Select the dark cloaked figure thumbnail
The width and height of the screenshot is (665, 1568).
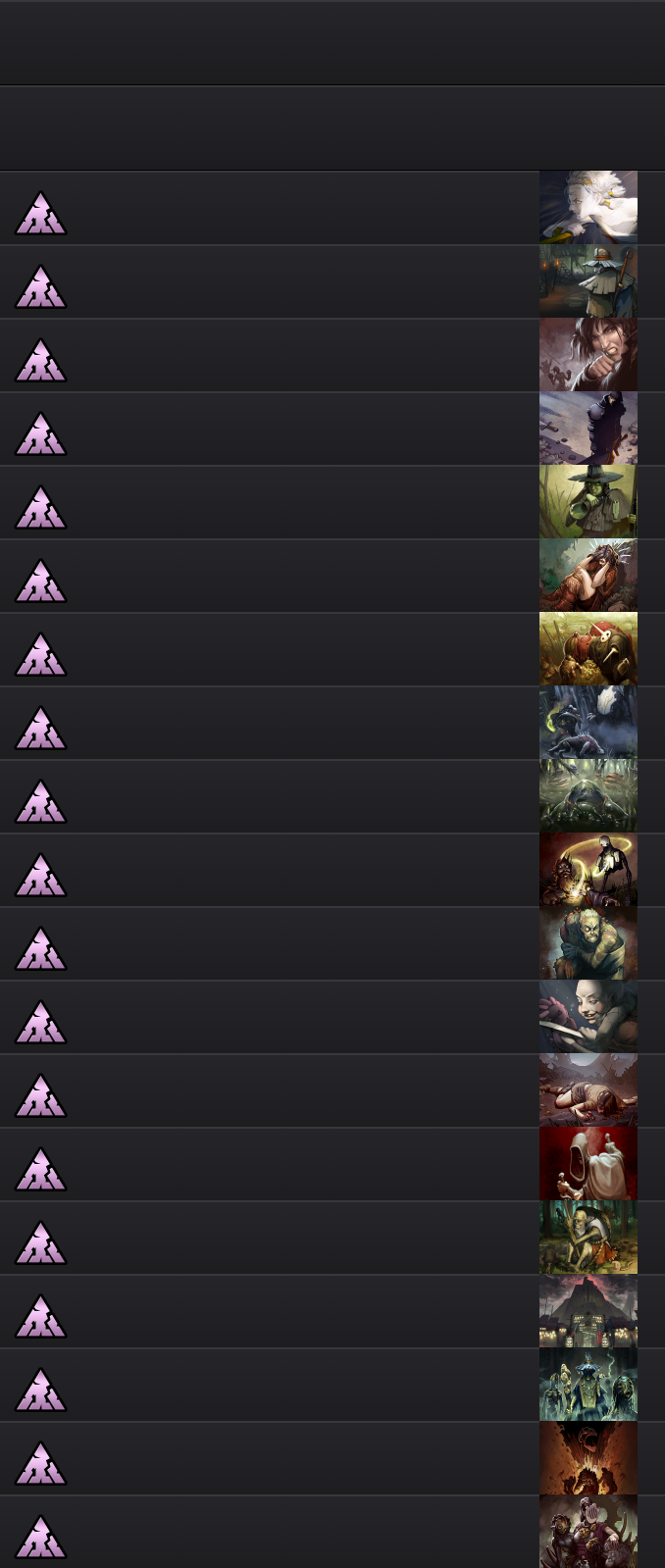pos(588,429)
